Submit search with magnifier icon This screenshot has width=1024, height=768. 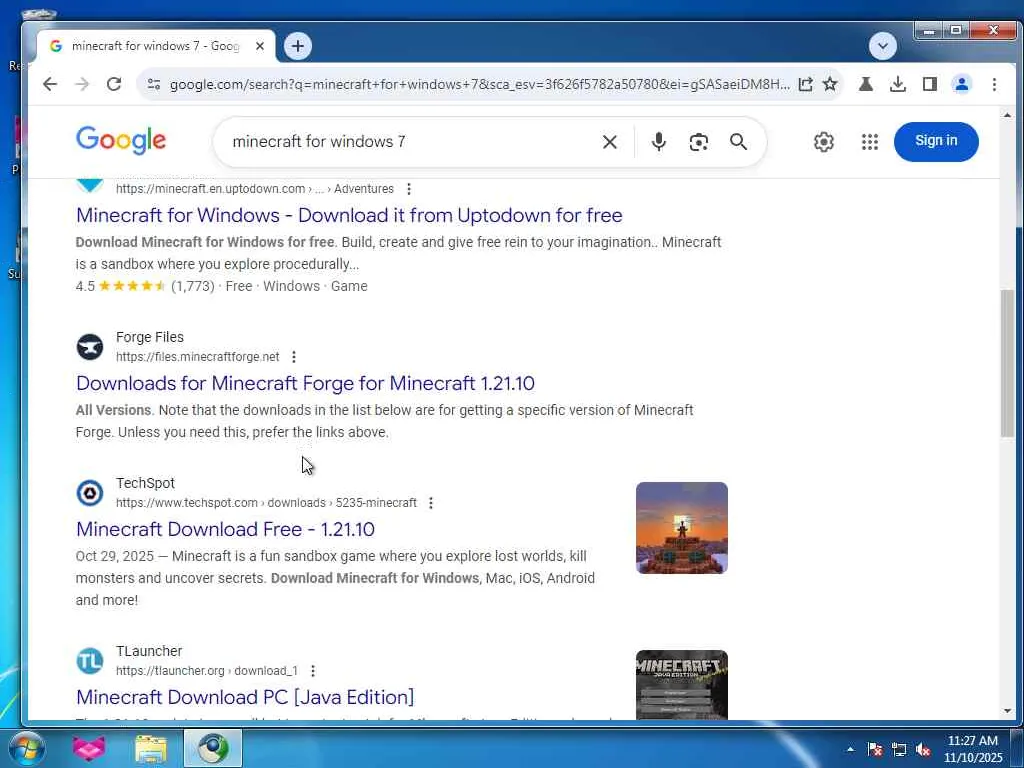(739, 142)
